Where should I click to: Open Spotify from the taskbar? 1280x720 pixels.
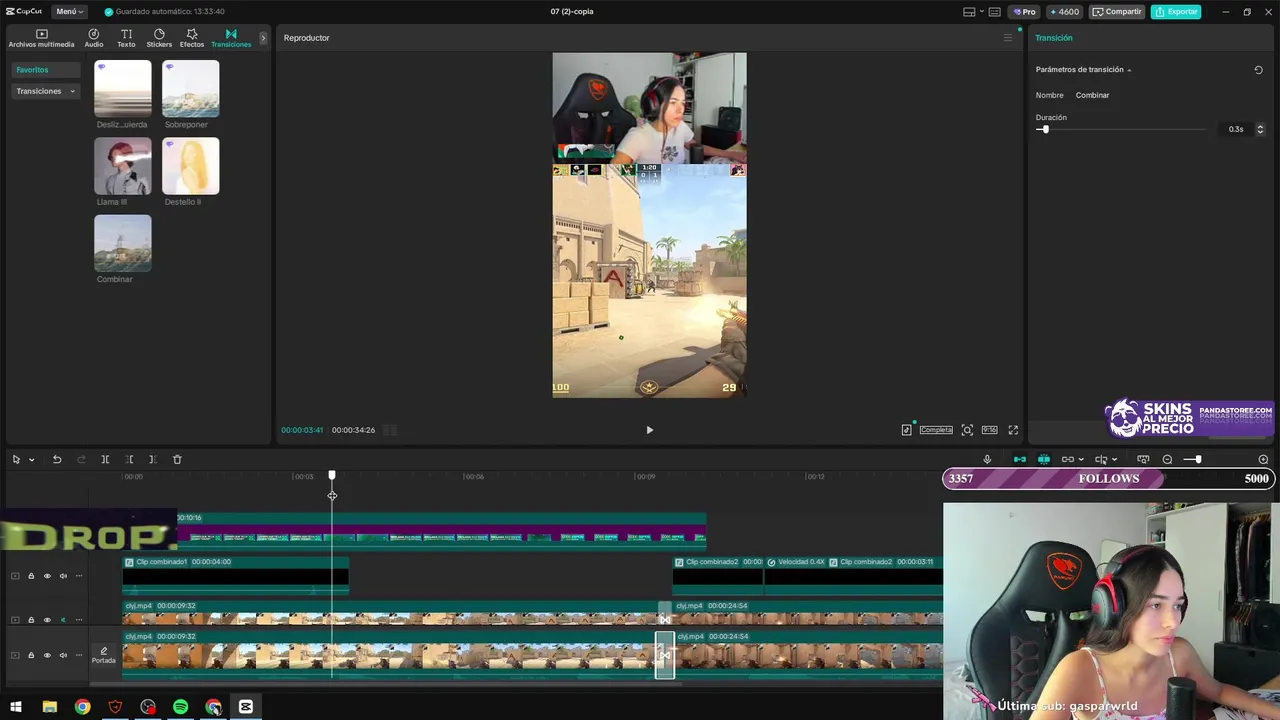[x=181, y=707]
